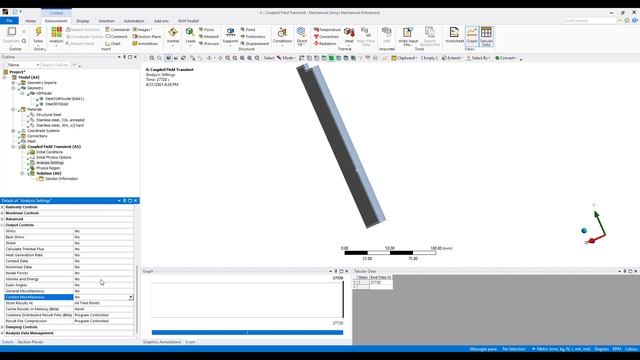Image resolution: width=640 pixels, height=360 pixels.
Task: Click the Search Outline input field
Action: 56,65
